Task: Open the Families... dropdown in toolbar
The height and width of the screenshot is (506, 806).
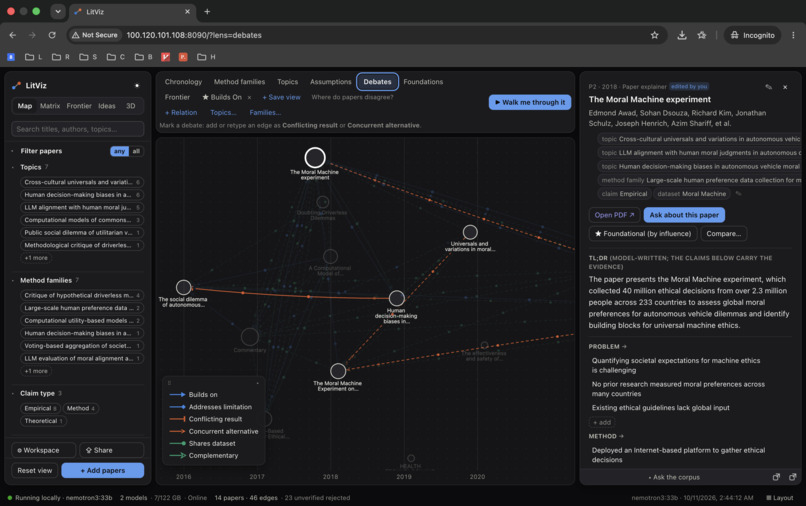Action: point(265,113)
